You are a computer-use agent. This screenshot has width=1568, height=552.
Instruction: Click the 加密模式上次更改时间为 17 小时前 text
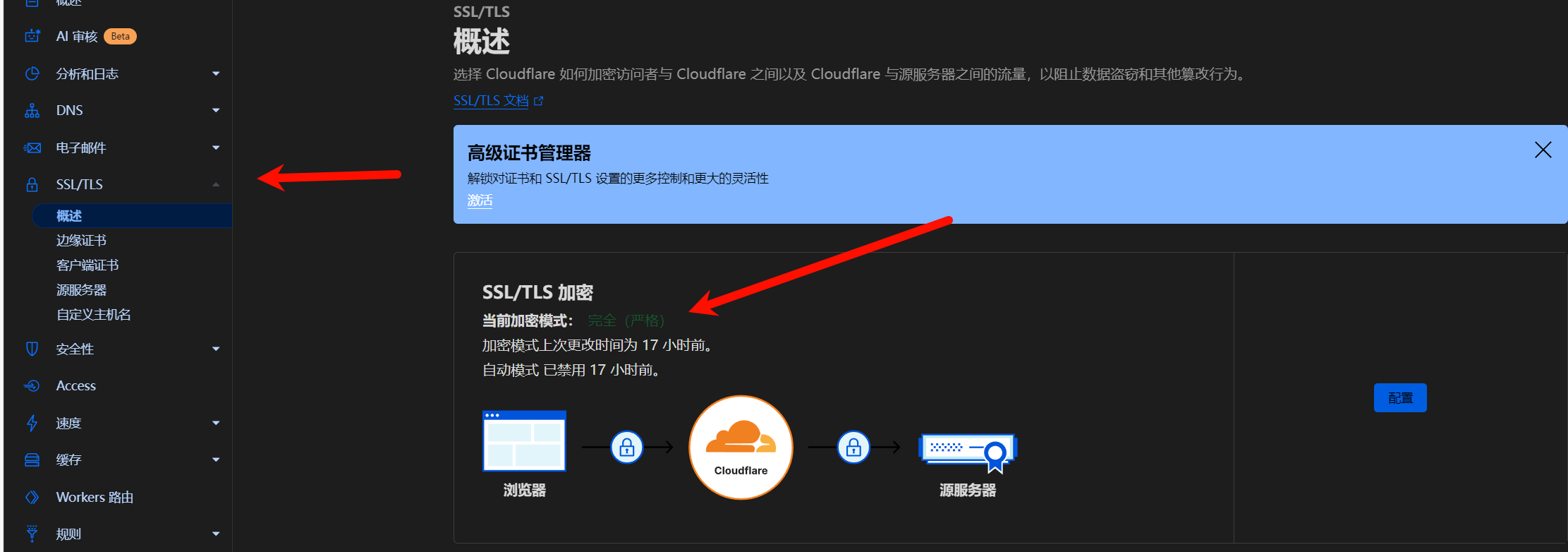598,345
